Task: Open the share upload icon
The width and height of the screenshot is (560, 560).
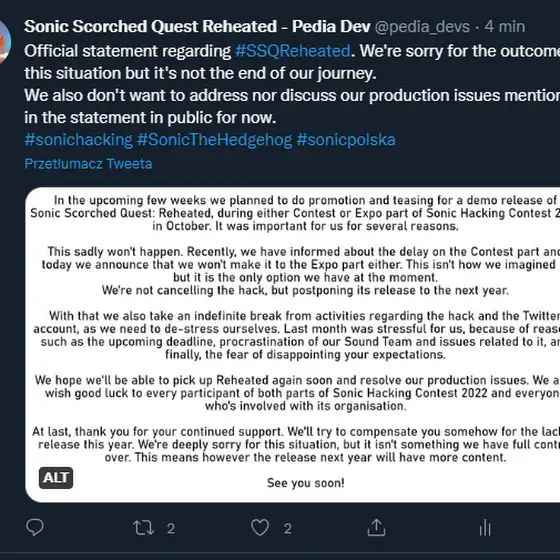Action: 376,528
